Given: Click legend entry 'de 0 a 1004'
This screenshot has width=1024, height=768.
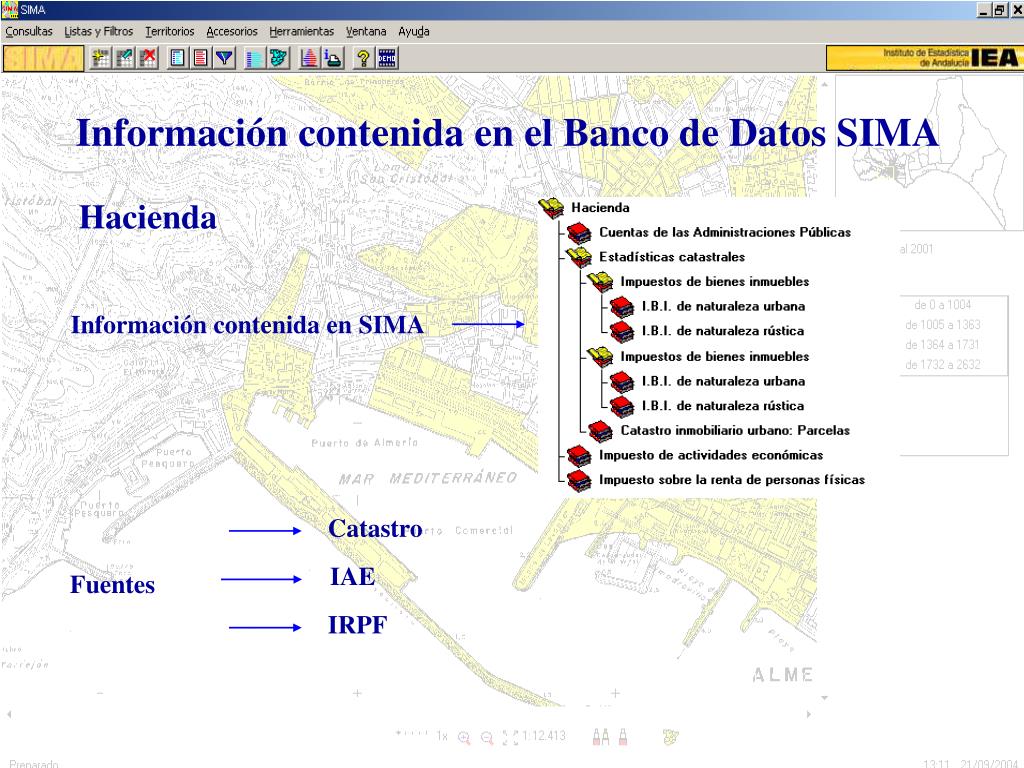Looking at the screenshot, I should click(942, 305).
